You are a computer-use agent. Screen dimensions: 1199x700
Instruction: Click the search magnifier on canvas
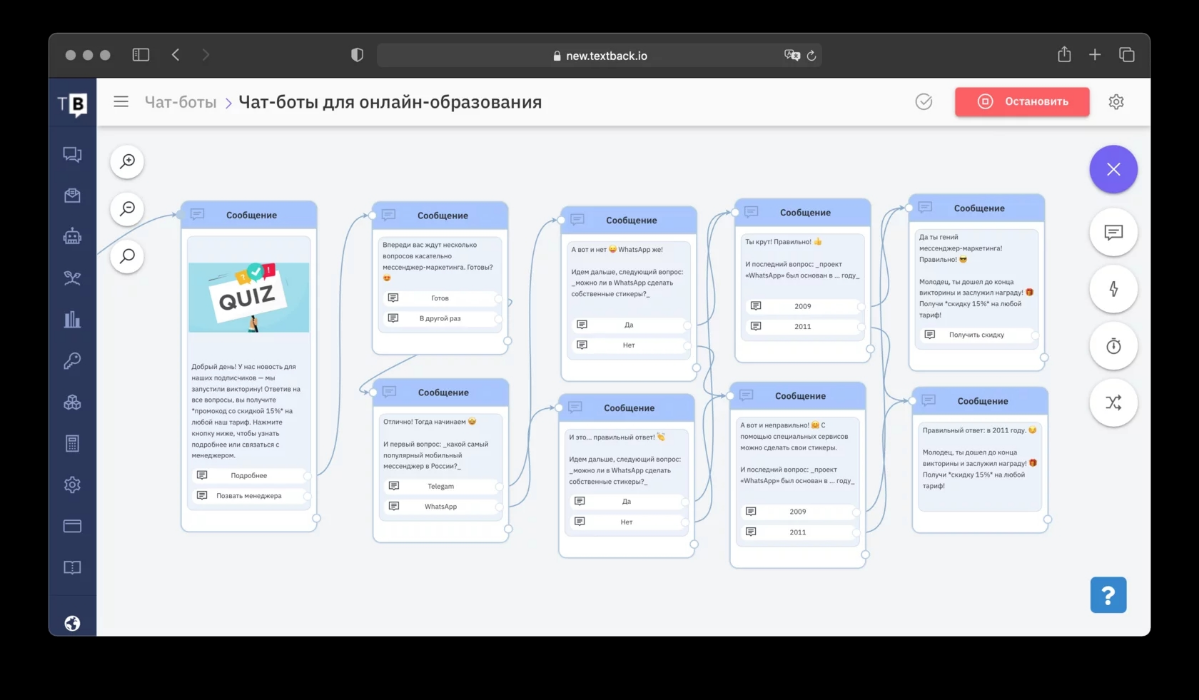tap(128, 256)
